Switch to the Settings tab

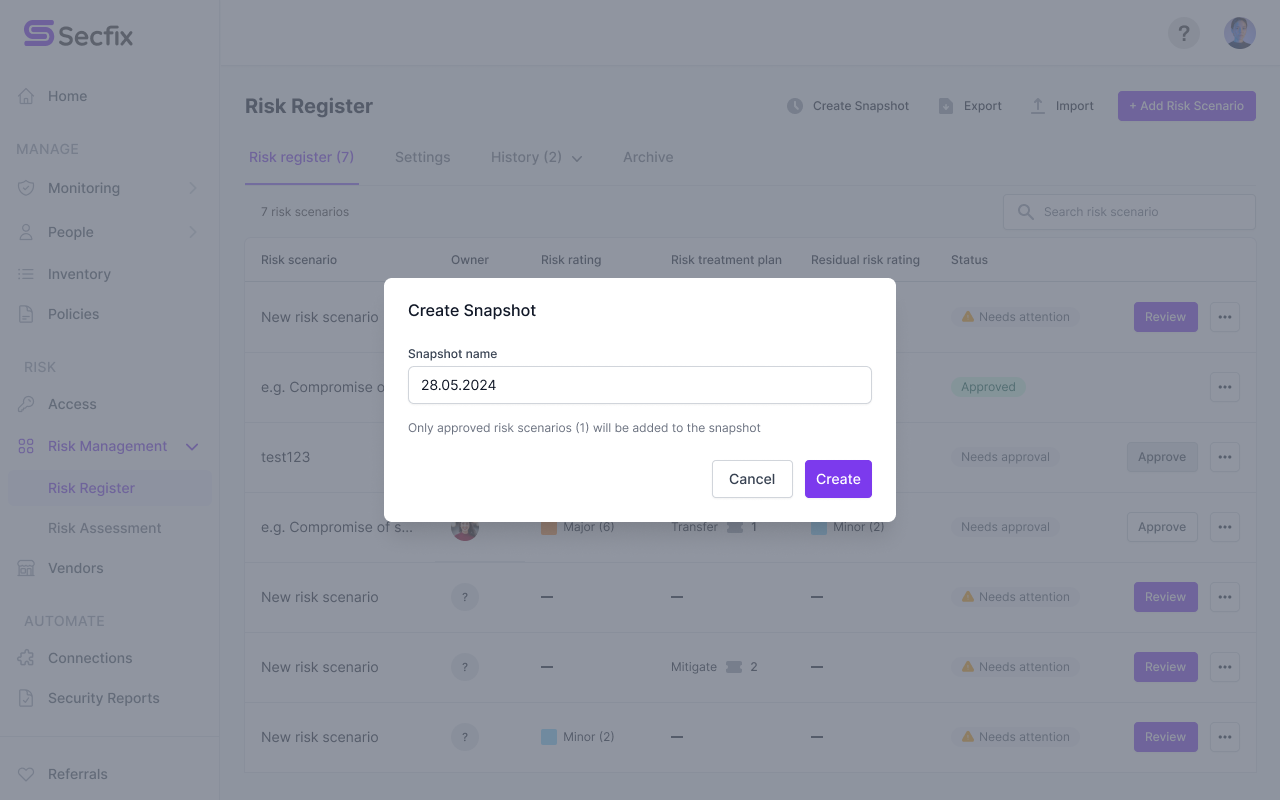[x=422, y=157]
